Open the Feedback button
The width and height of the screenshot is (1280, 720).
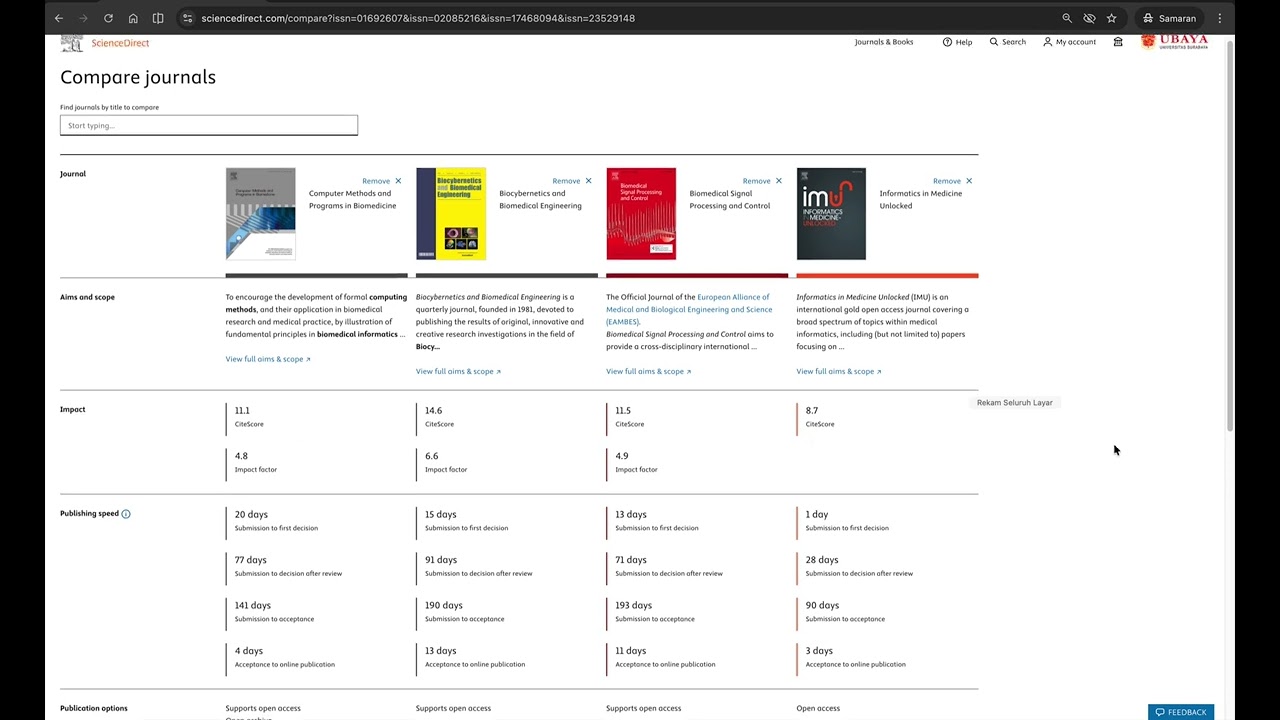(x=1181, y=712)
